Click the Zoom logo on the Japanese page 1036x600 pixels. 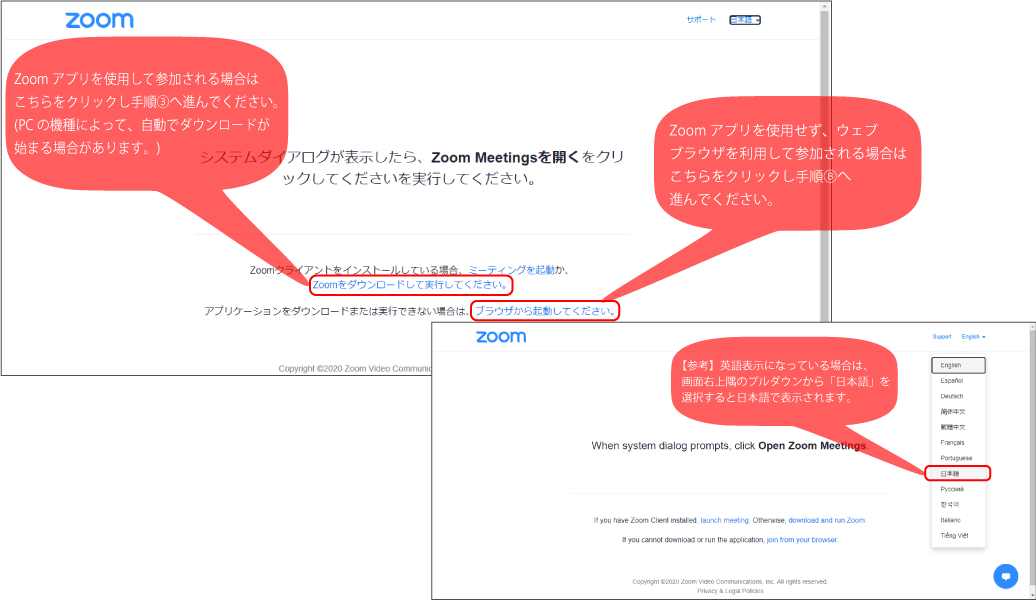point(99,20)
